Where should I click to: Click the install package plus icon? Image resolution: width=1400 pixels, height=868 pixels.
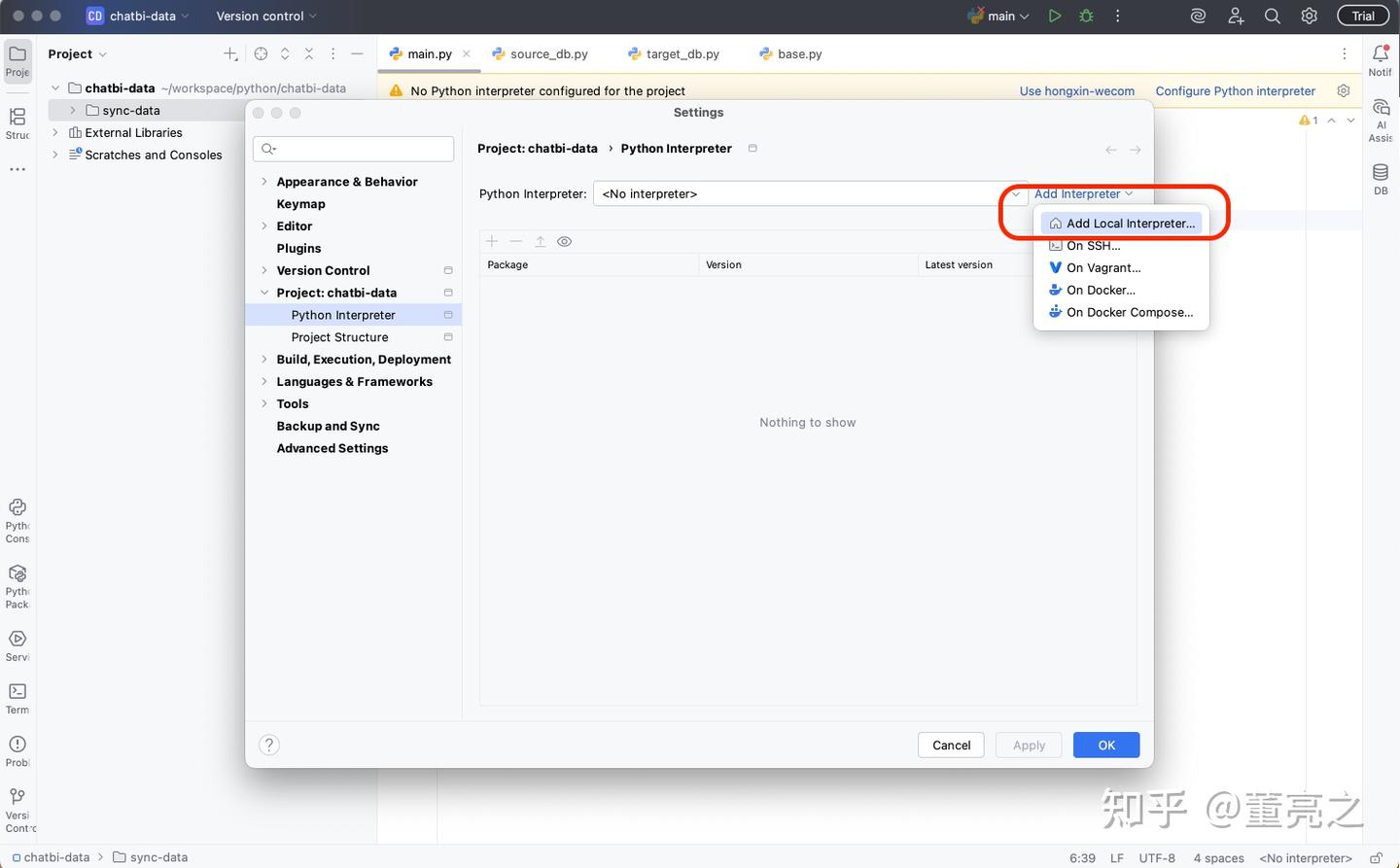(492, 241)
